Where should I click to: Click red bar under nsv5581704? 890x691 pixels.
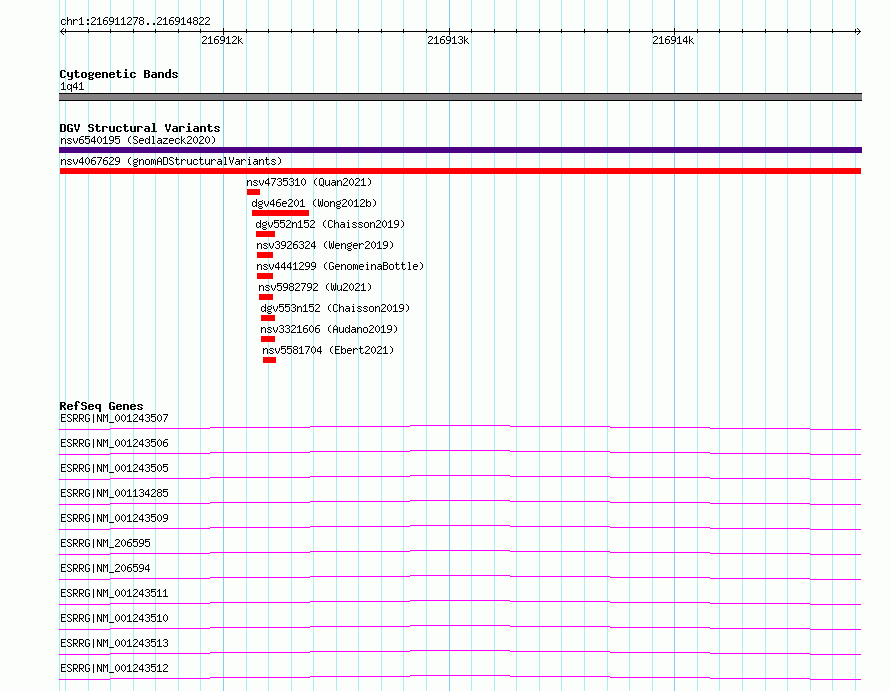point(270,360)
